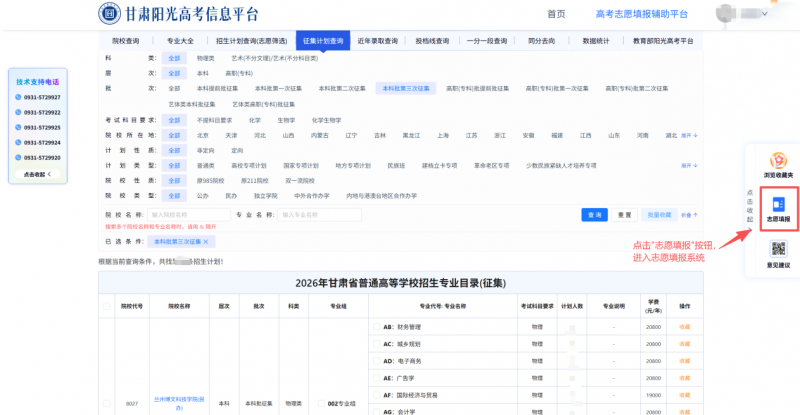The height and width of the screenshot is (415, 800).
Task: Check the row checkbox for school 8027
Action: point(106,403)
